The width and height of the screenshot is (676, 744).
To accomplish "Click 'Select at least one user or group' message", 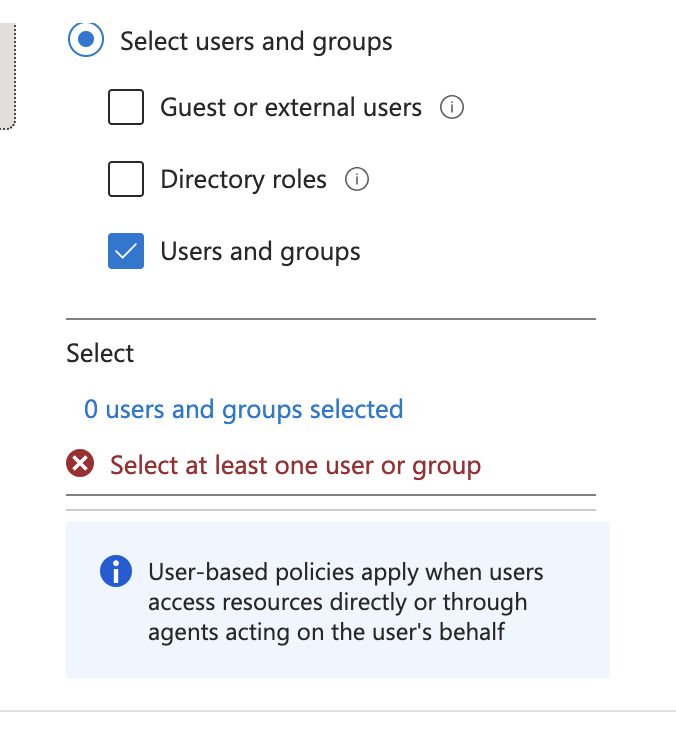I will coord(296,465).
